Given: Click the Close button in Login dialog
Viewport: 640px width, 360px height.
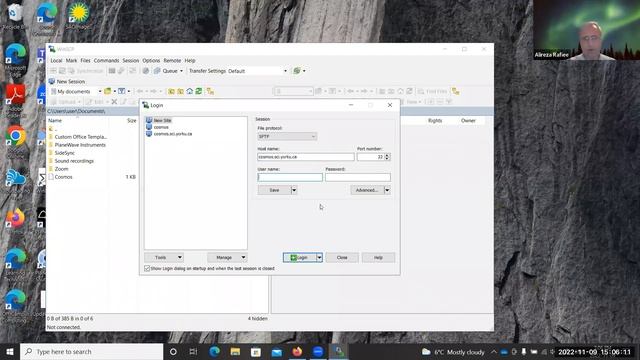Looking at the screenshot, I should pos(342,258).
